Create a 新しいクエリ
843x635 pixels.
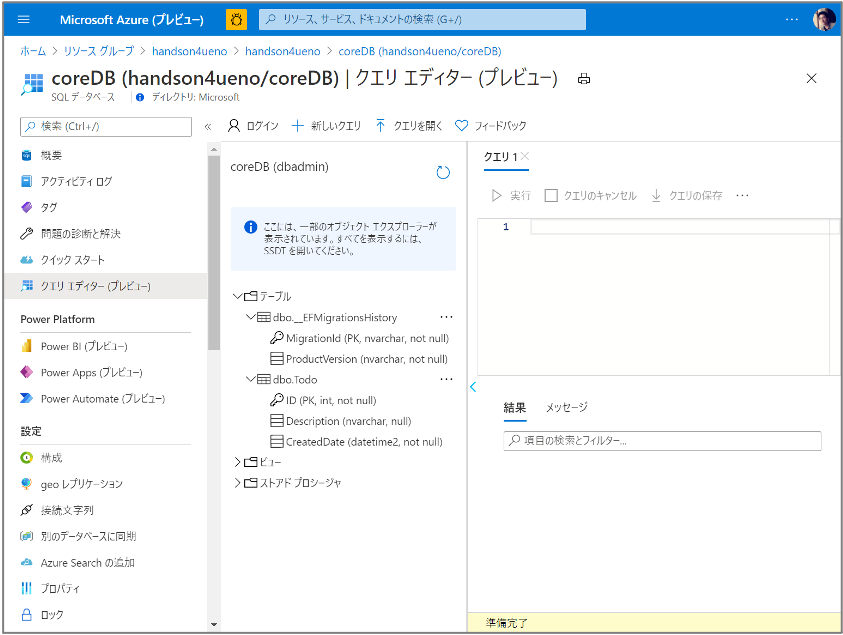(326, 126)
